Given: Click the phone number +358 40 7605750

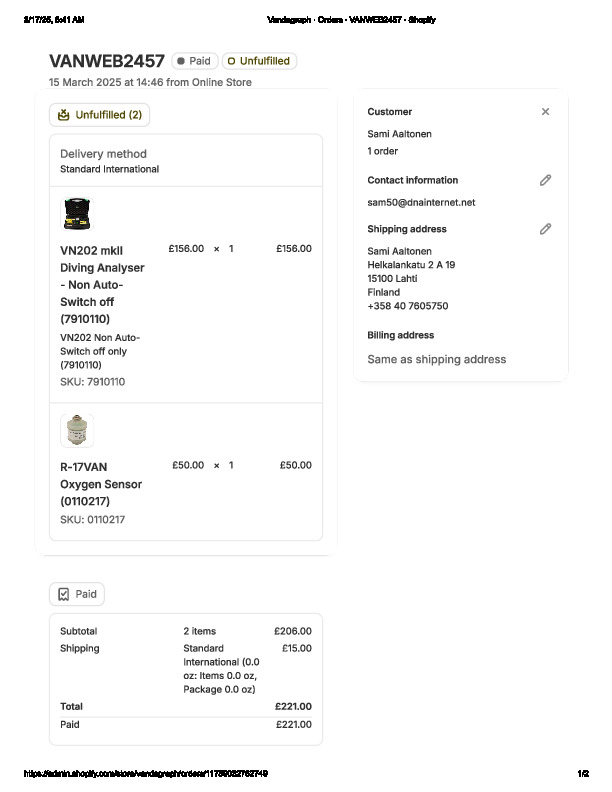Looking at the screenshot, I should 408,306.
